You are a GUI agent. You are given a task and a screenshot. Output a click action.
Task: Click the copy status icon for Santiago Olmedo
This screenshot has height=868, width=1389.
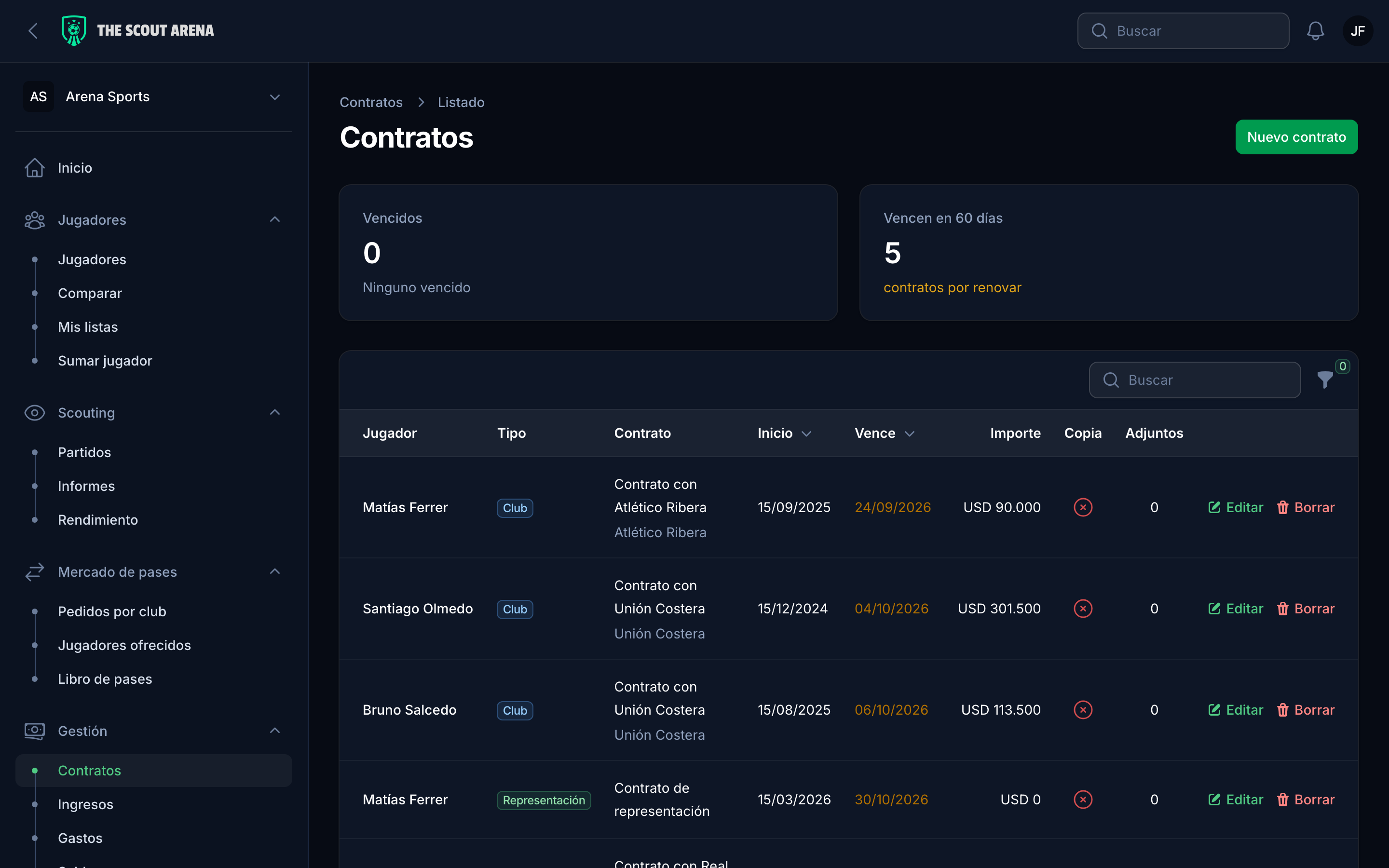1083,609
